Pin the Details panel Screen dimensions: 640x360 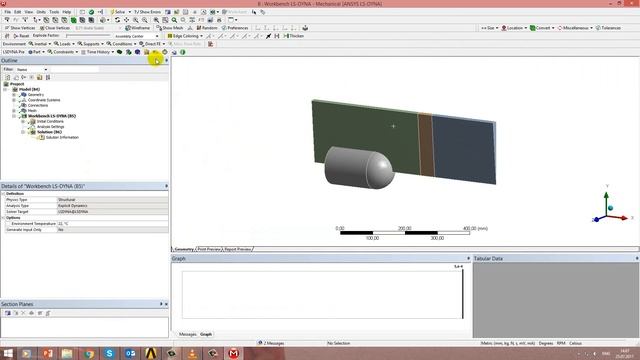pyautogui.click(x=166, y=186)
